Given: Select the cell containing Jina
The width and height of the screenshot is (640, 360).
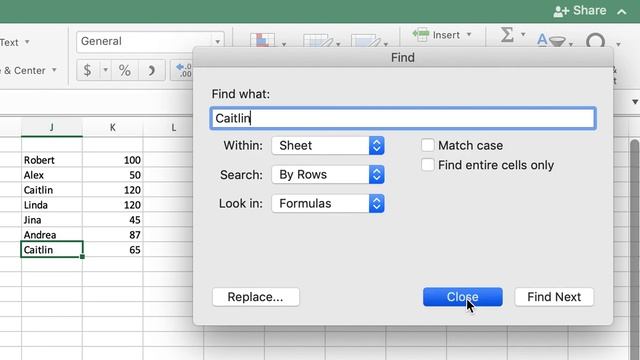Looking at the screenshot, I should (x=52, y=220).
